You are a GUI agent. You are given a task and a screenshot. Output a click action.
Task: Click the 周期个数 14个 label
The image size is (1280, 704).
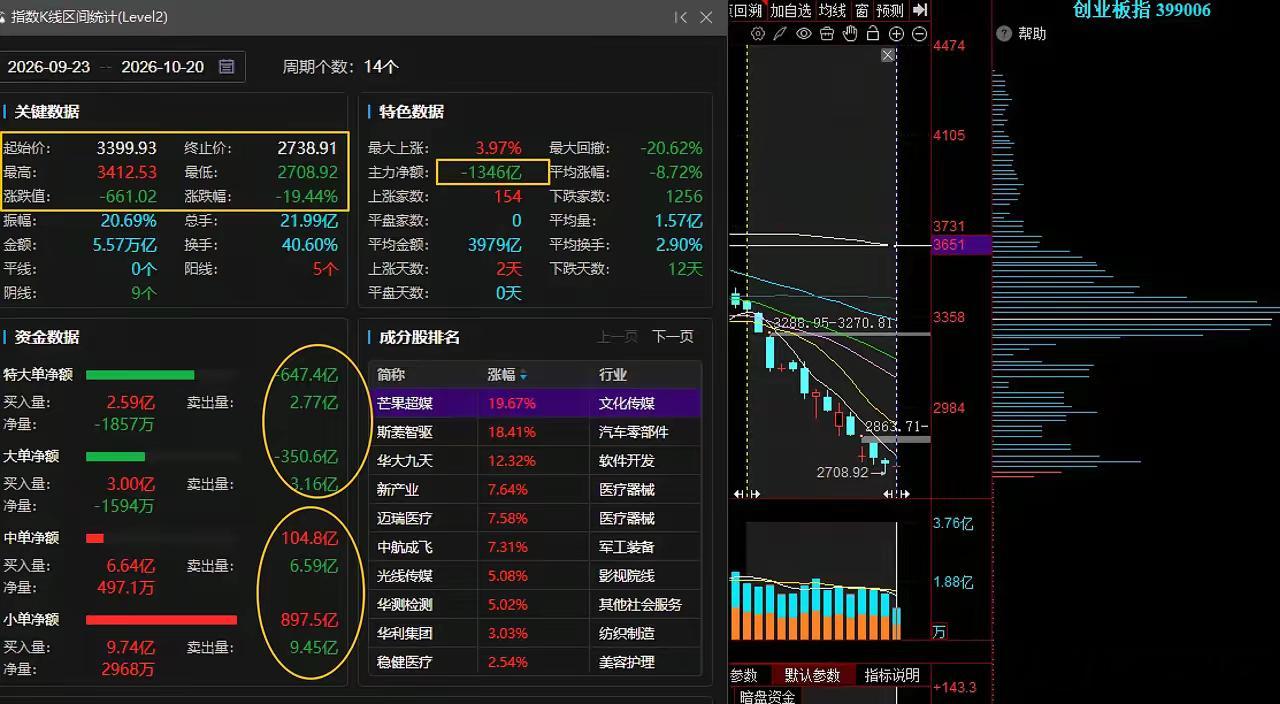pyautogui.click(x=340, y=66)
